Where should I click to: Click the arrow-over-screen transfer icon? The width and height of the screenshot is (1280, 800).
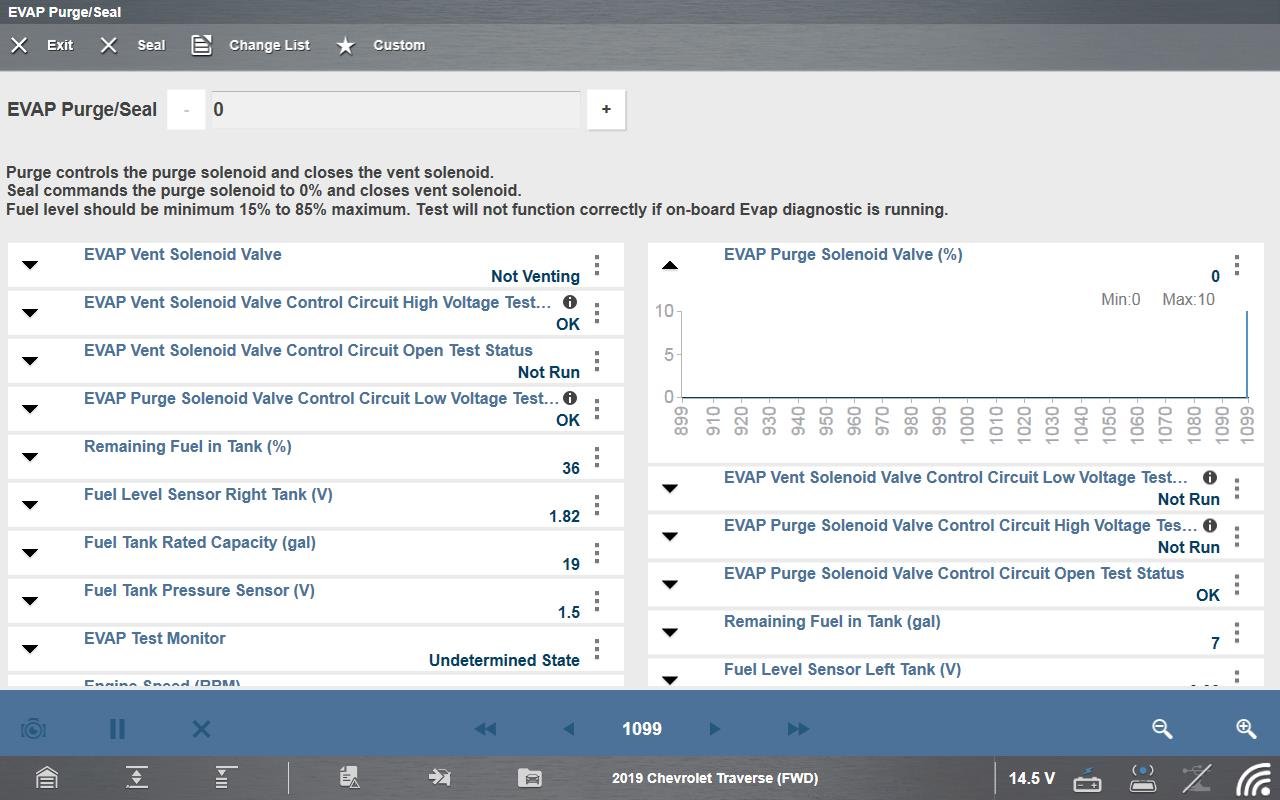tap(439, 778)
